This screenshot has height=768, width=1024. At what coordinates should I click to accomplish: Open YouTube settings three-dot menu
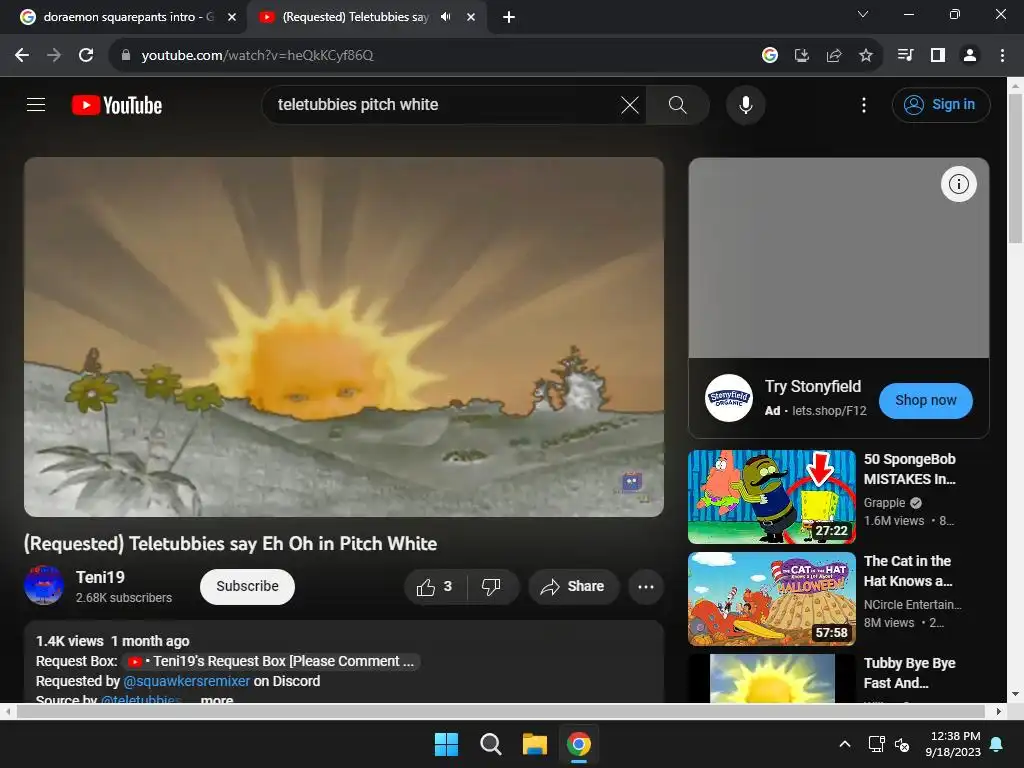point(863,104)
